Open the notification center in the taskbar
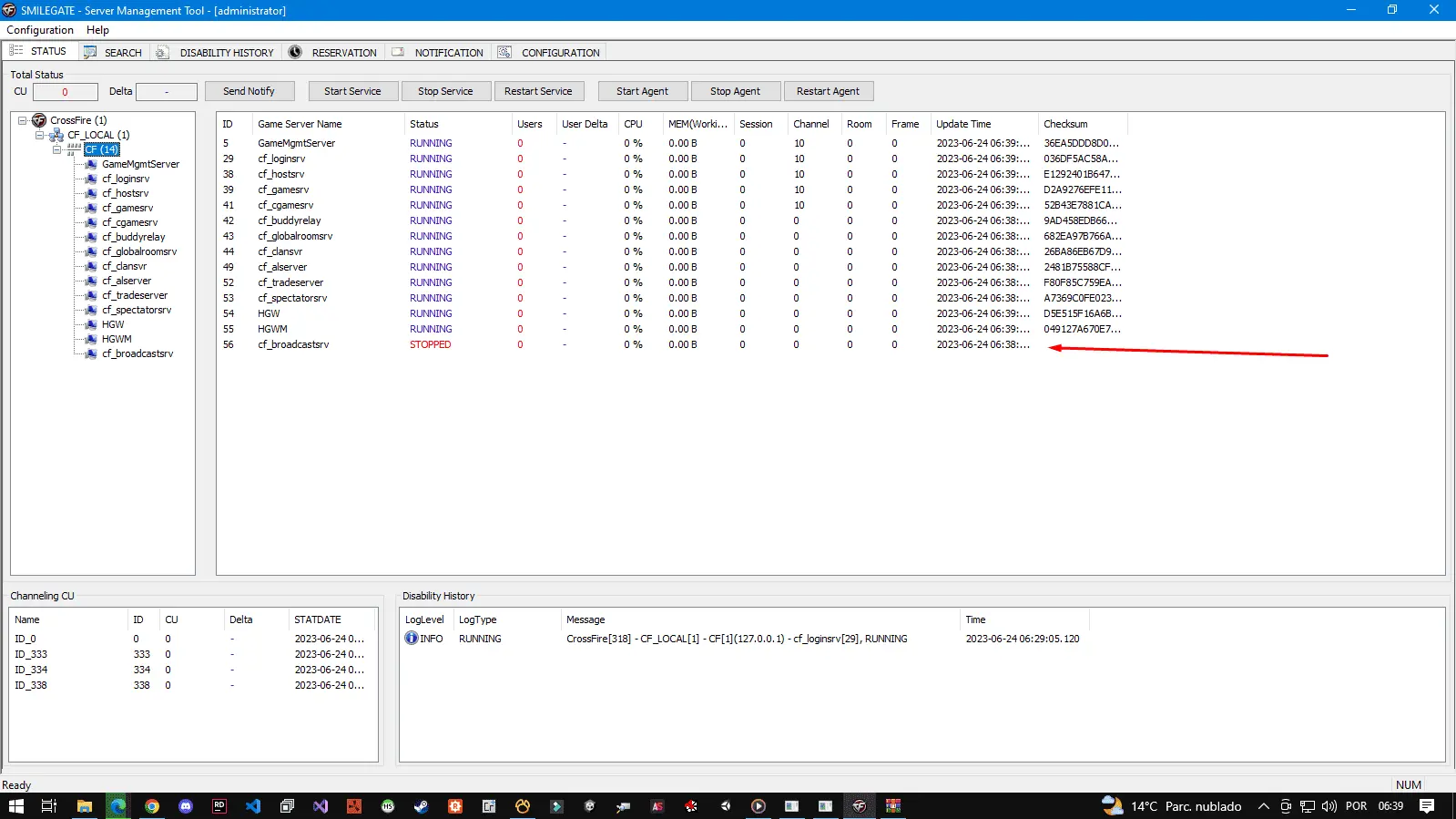 1427,806
